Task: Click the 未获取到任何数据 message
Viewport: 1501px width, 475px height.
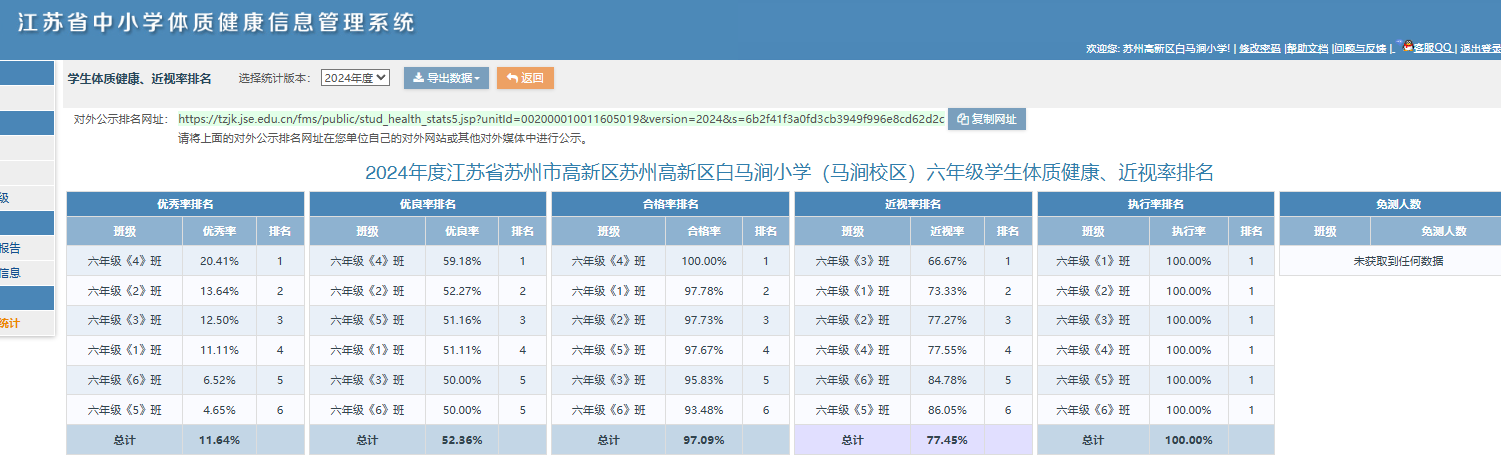Action: (x=1398, y=261)
